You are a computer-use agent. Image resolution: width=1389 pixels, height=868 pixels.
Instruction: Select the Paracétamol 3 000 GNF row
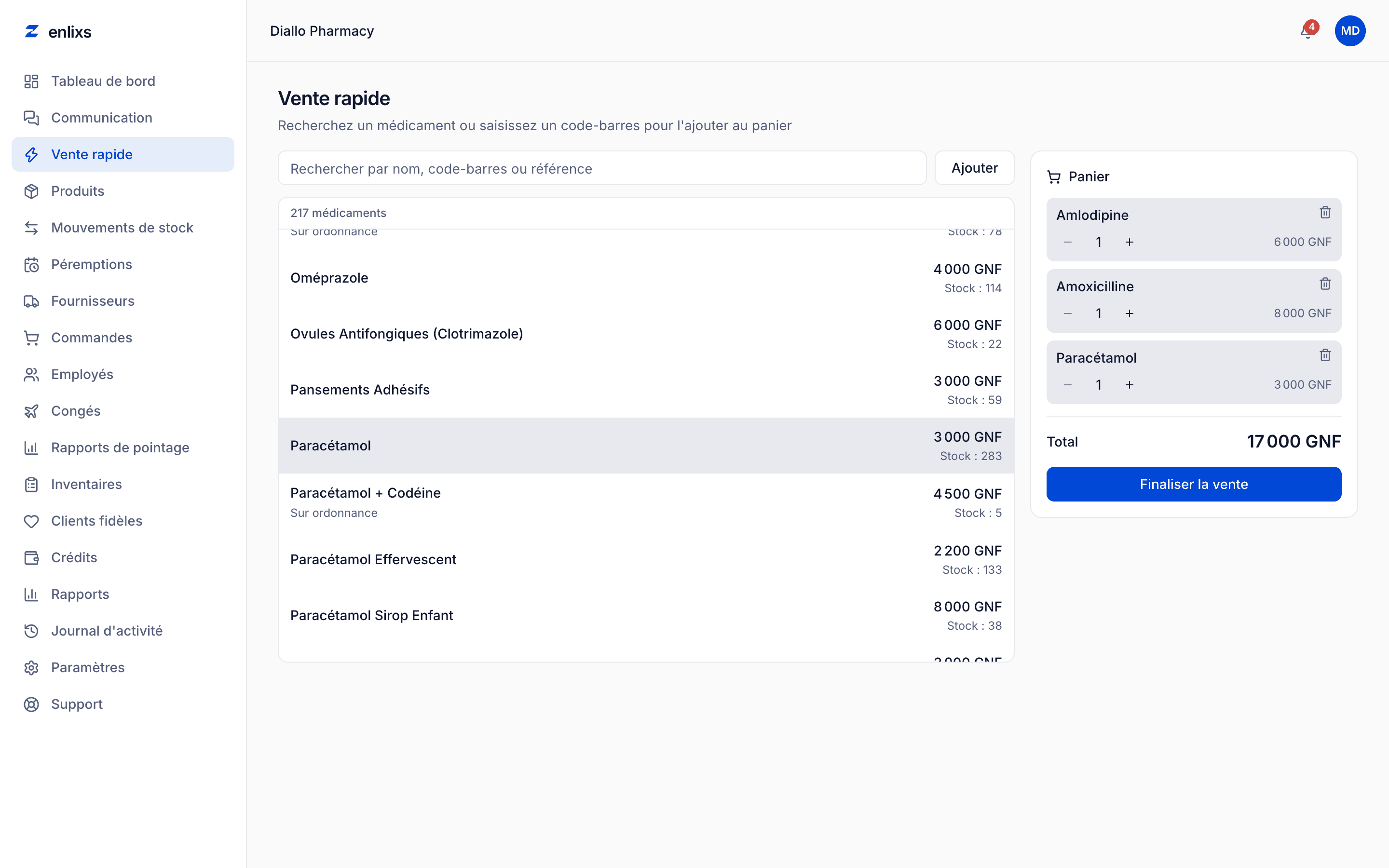coord(646,446)
